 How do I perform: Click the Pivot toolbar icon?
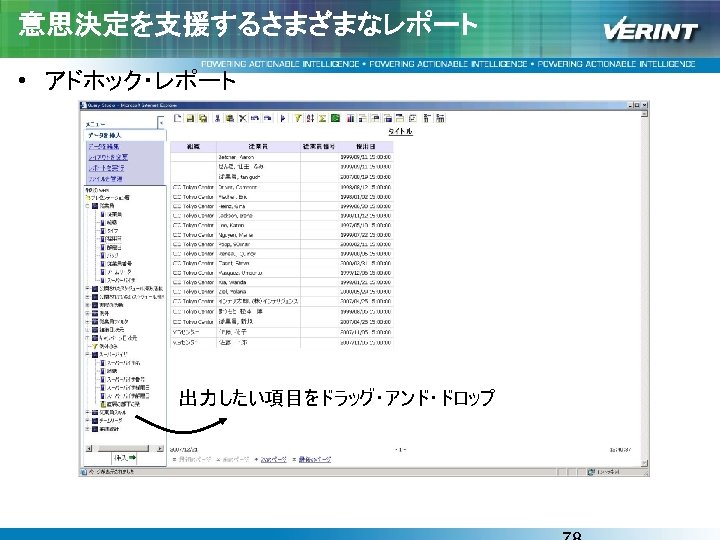(375, 118)
